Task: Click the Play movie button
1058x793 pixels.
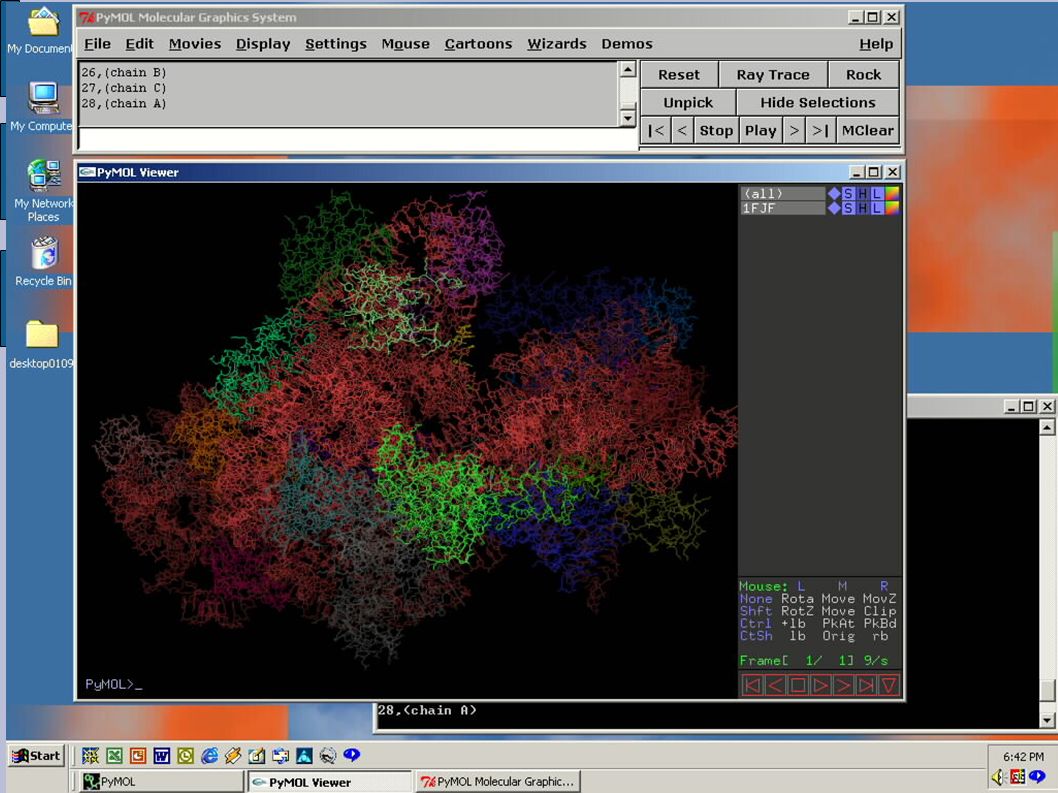Action: [x=760, y=130]
